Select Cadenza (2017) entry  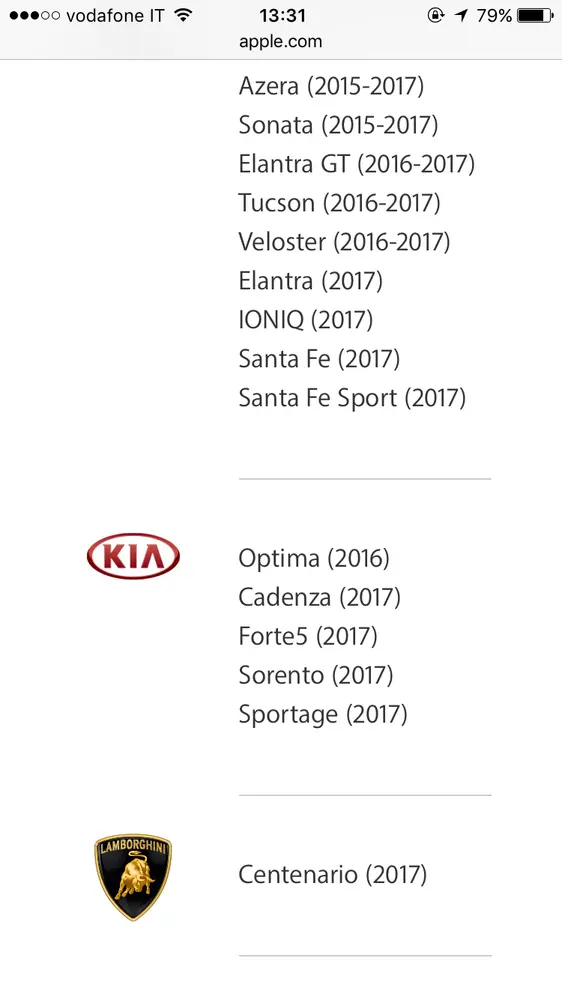tap(320, 597)
